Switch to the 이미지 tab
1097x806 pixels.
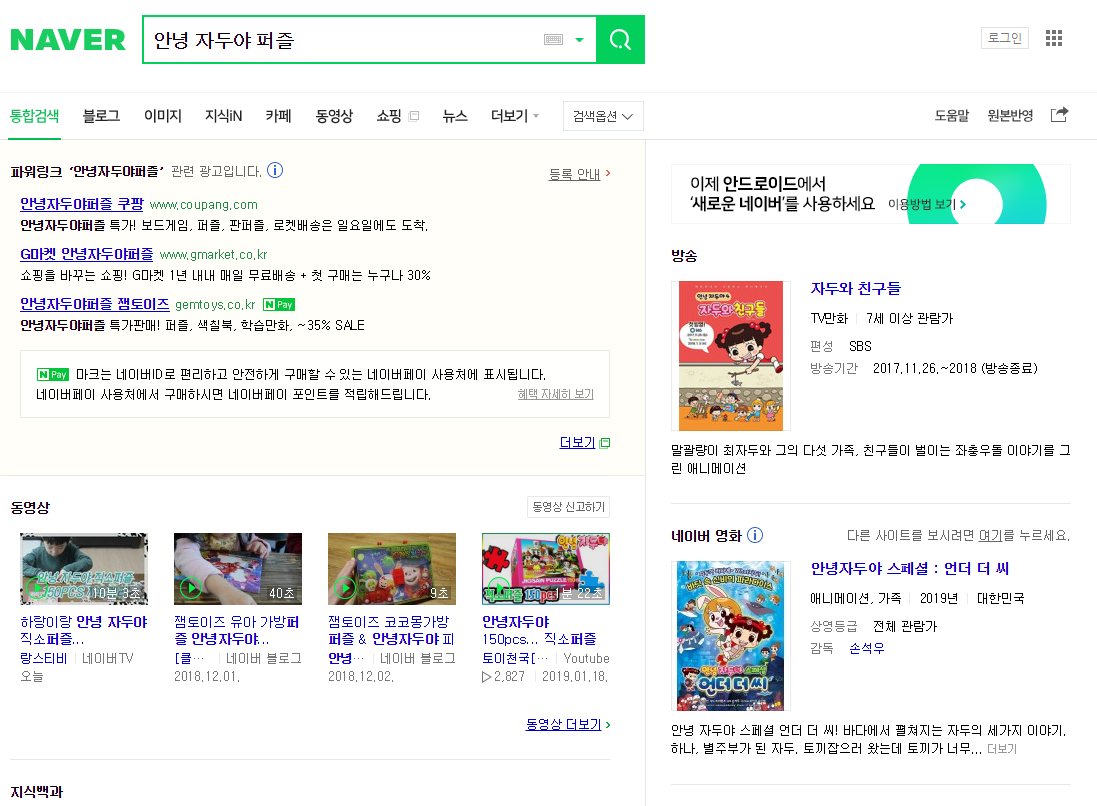(x=162, y=116)
